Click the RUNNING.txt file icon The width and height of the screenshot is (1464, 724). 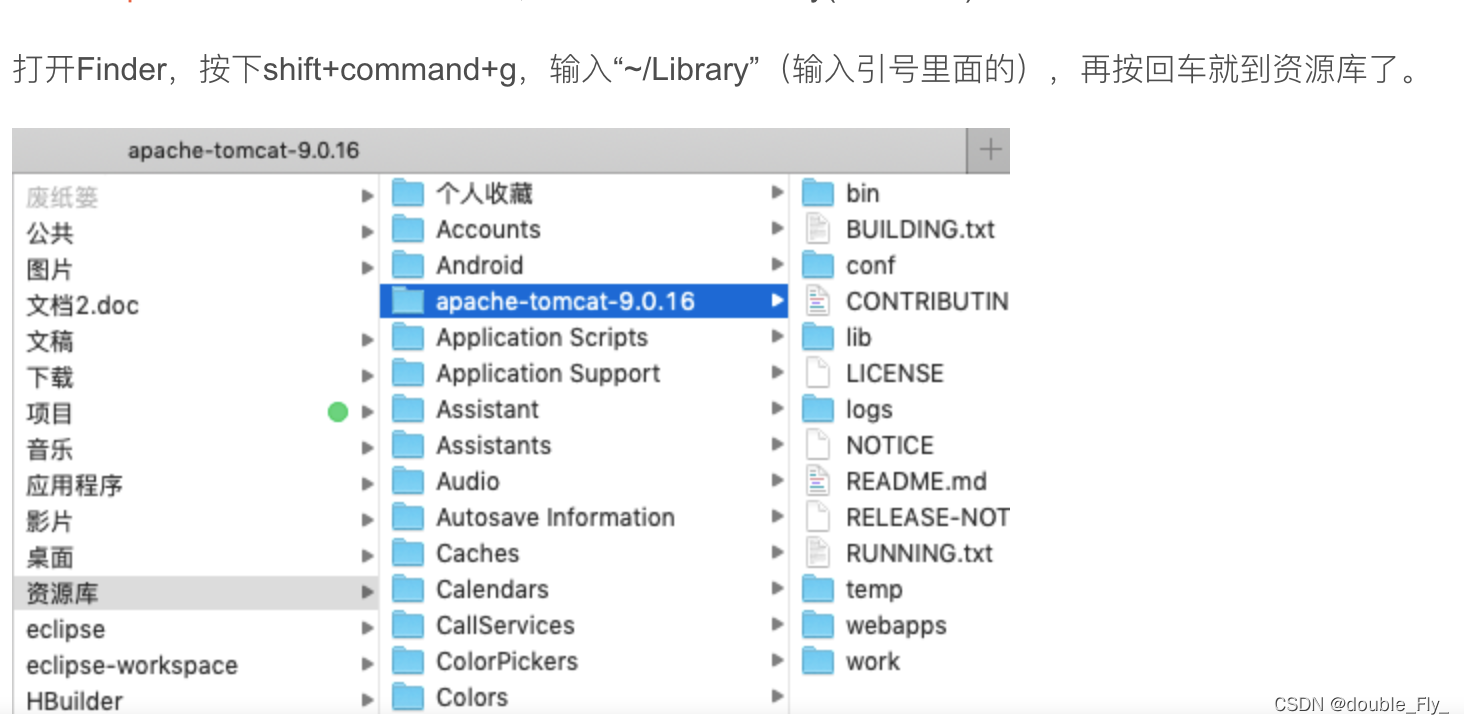click(818, 553)
